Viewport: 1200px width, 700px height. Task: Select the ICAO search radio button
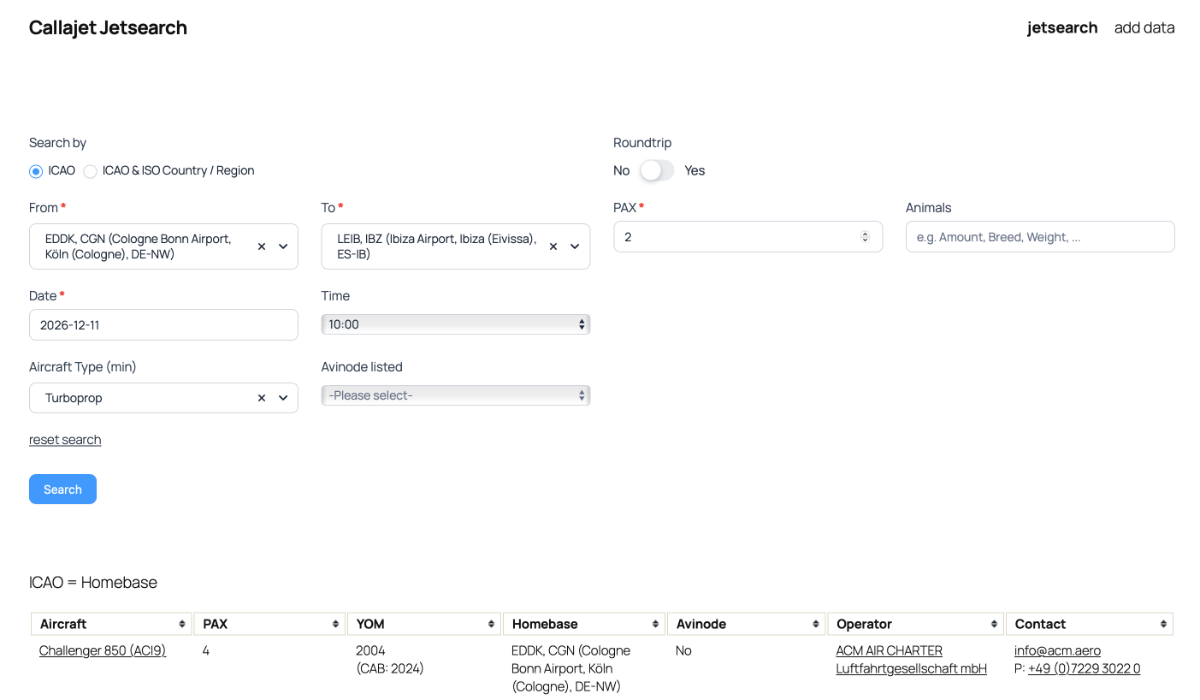point(36,171)
